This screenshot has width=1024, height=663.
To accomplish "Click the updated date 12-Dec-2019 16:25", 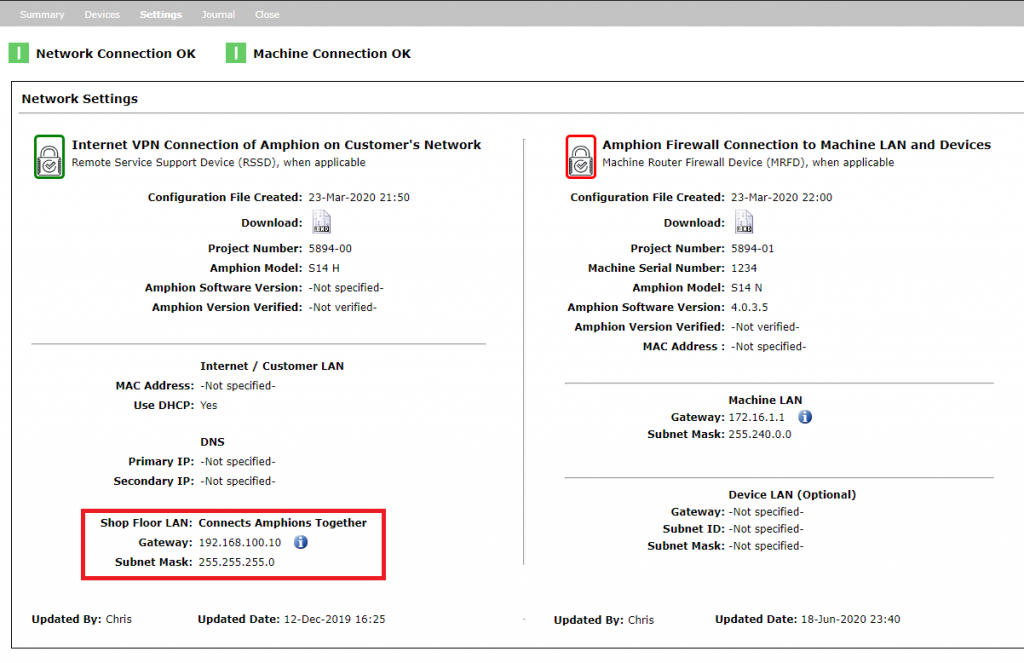I will (x=334, y=619).
